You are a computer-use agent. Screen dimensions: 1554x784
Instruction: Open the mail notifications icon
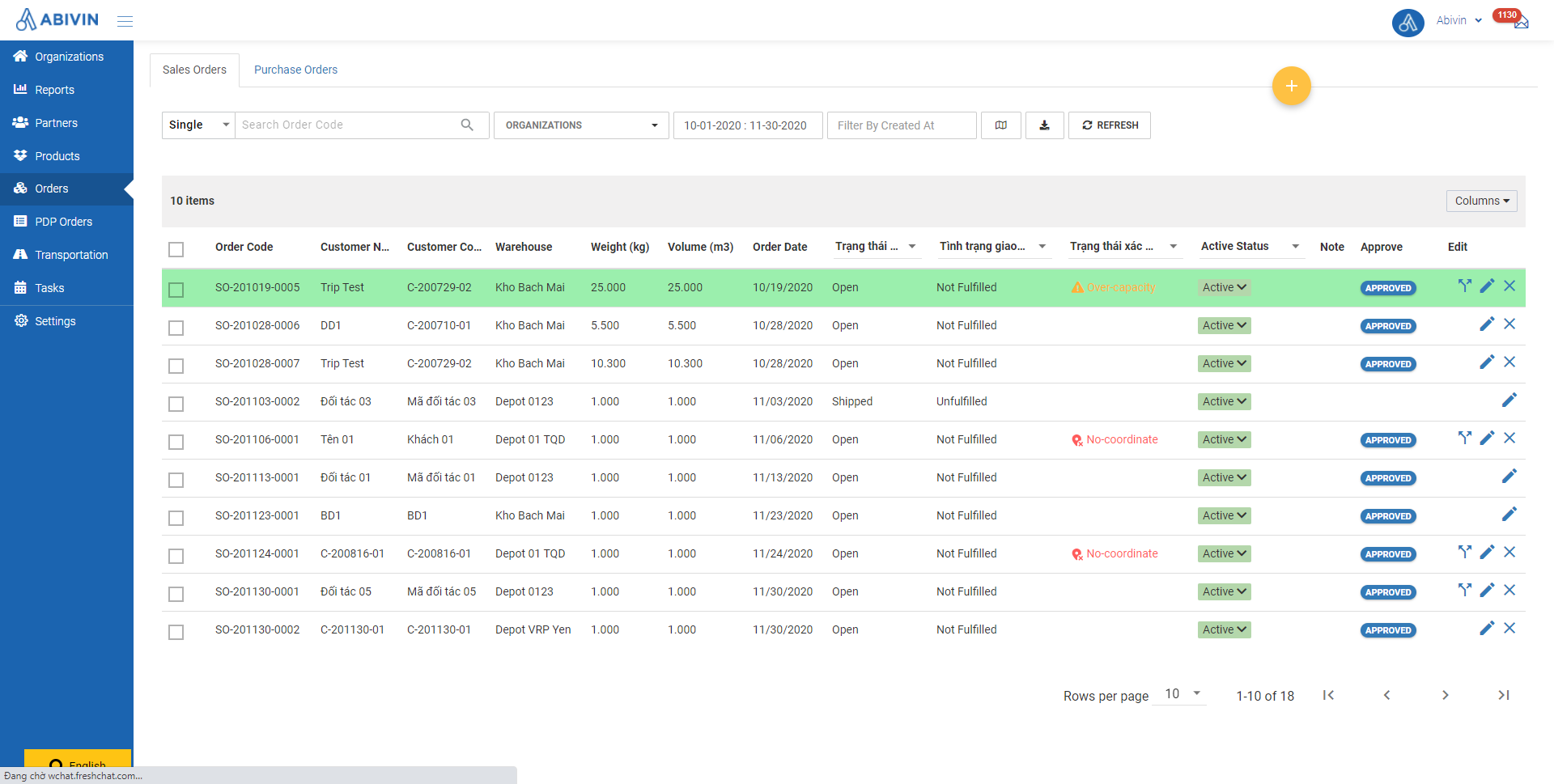(1521, 23)
